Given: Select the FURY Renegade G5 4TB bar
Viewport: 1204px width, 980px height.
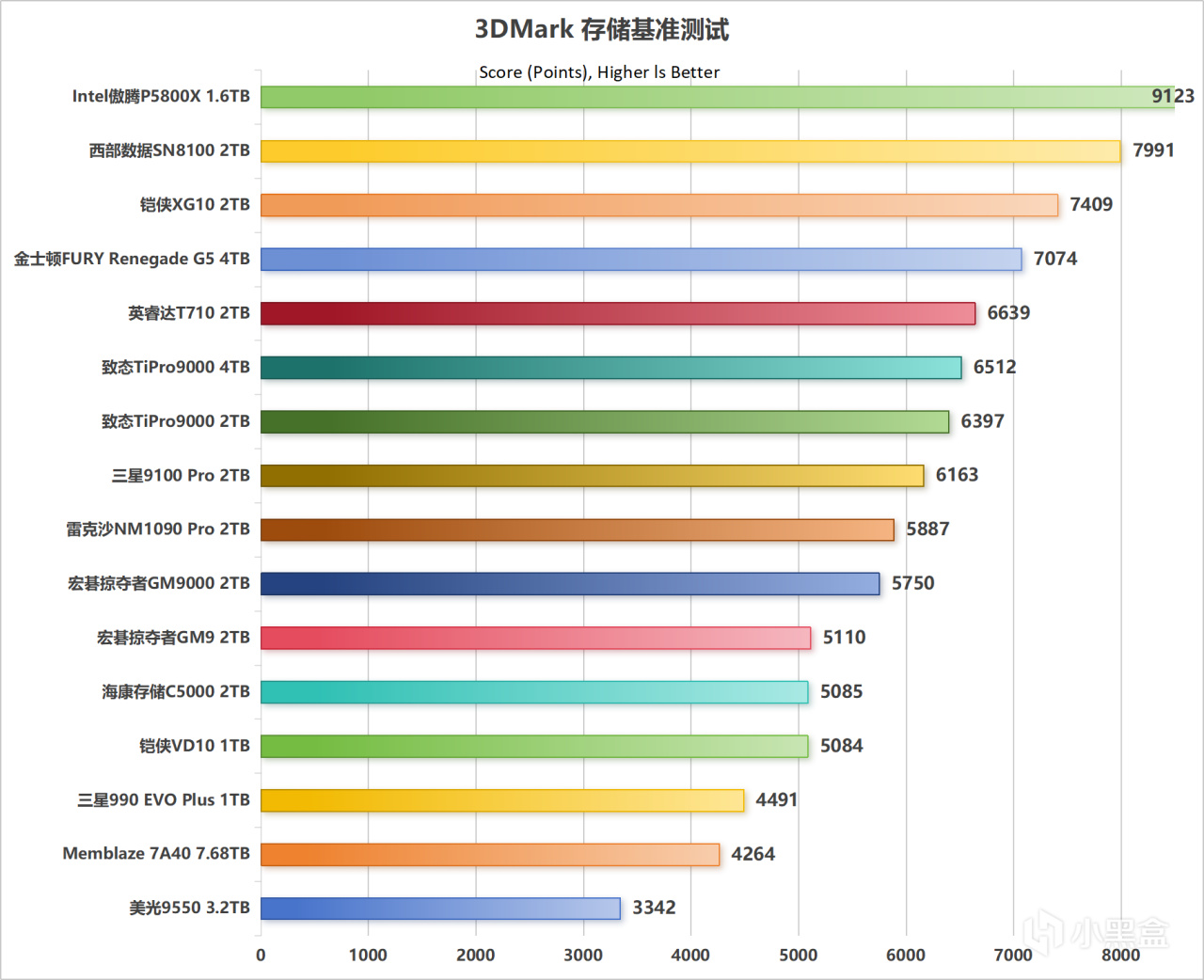Looking at the screenshot, I should 642,260.
